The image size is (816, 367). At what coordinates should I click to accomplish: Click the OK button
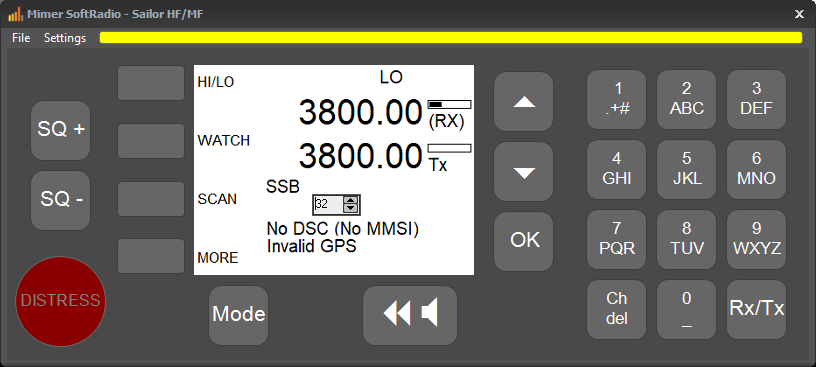pyautogui.click(x=524, y=241)
